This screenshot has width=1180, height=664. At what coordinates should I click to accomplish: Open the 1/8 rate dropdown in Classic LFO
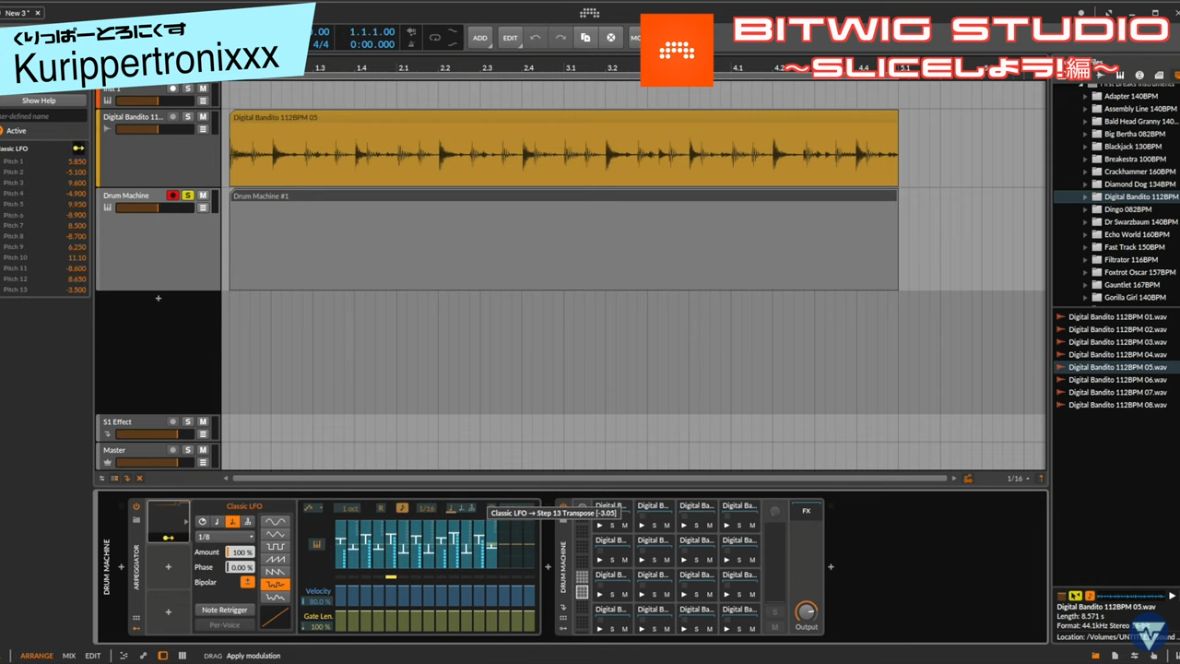coord(225,537)
